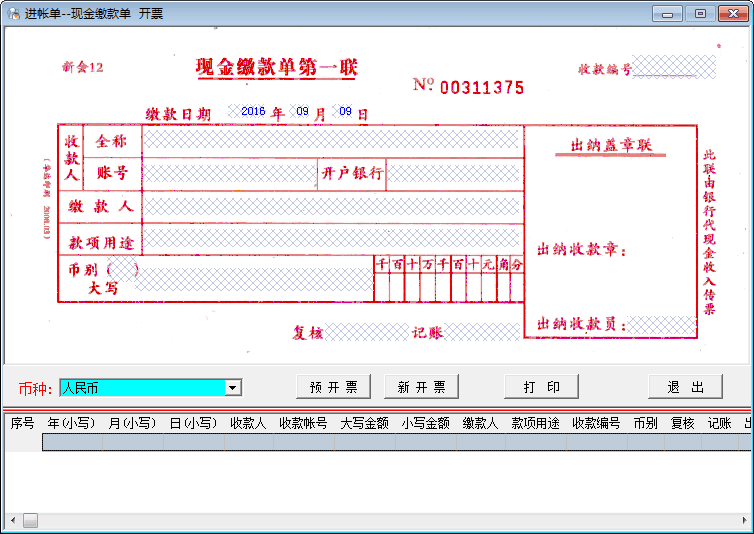
Task: Click the 收款人 column header
Action: pos(248,423)
